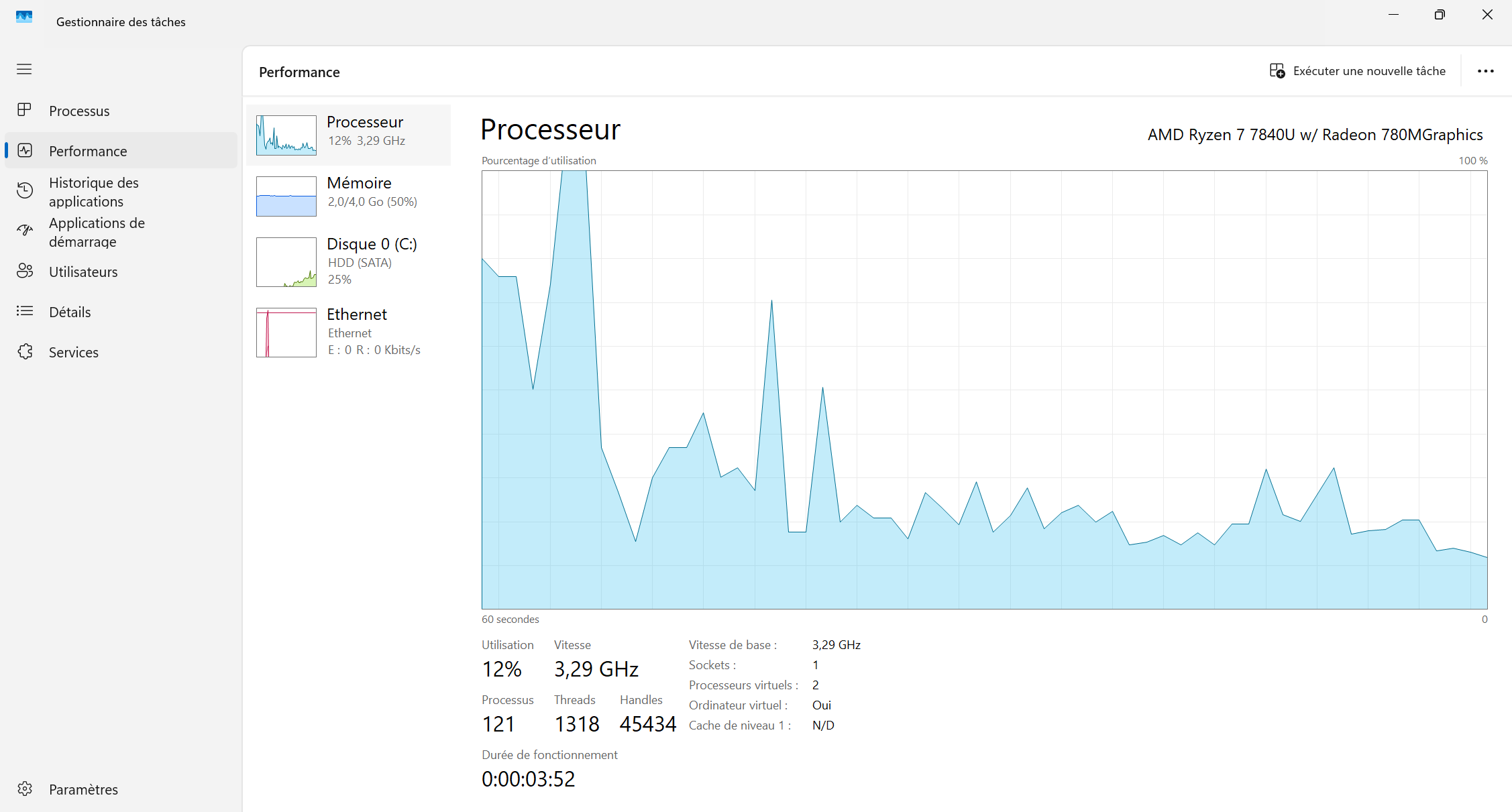Select the Disque 0 (C:) entry
The width and height of the screenshot is (1512, 812).
349,262
